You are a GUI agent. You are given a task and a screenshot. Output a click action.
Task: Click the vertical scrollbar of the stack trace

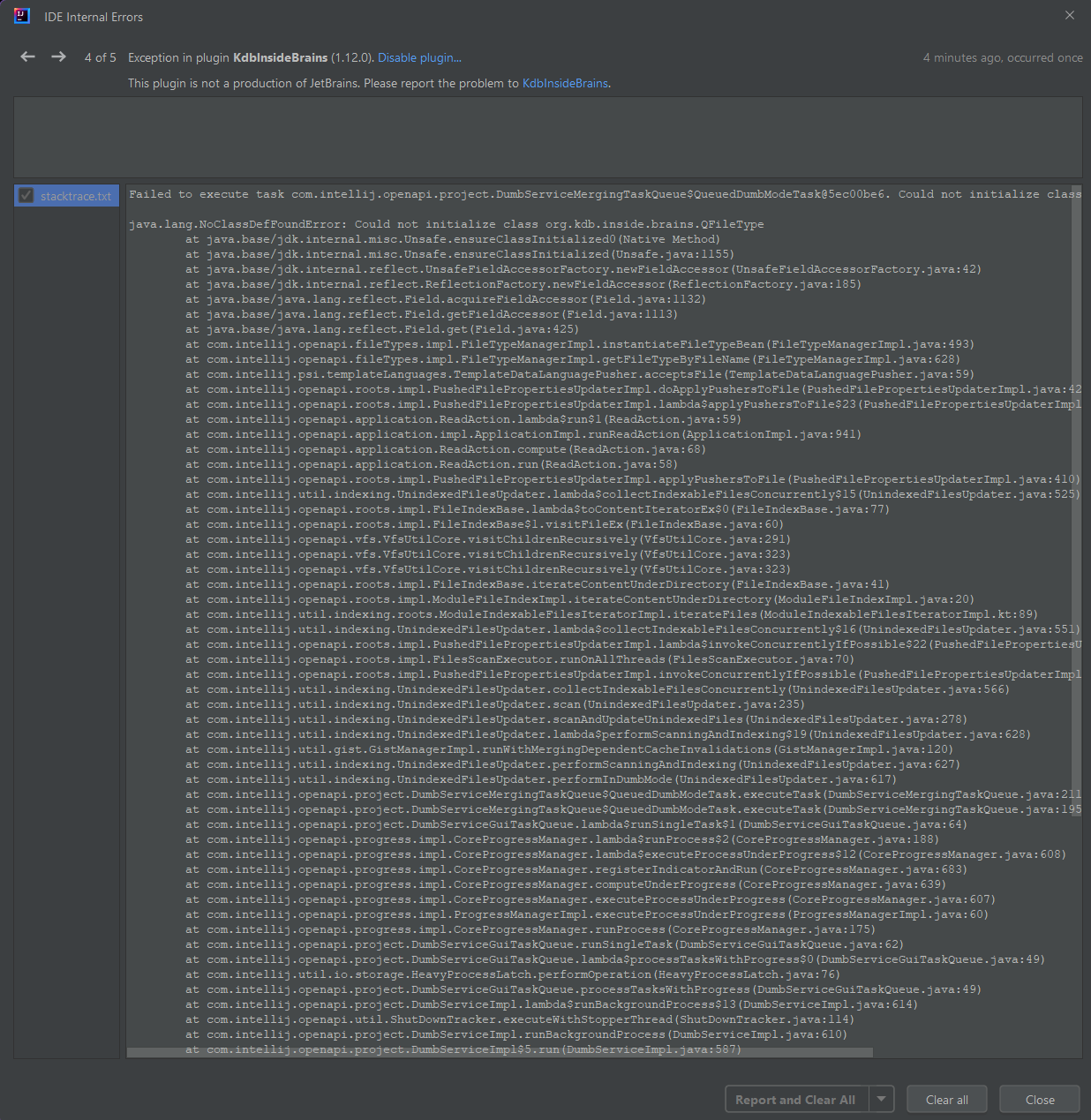(x=1077, y=500)
